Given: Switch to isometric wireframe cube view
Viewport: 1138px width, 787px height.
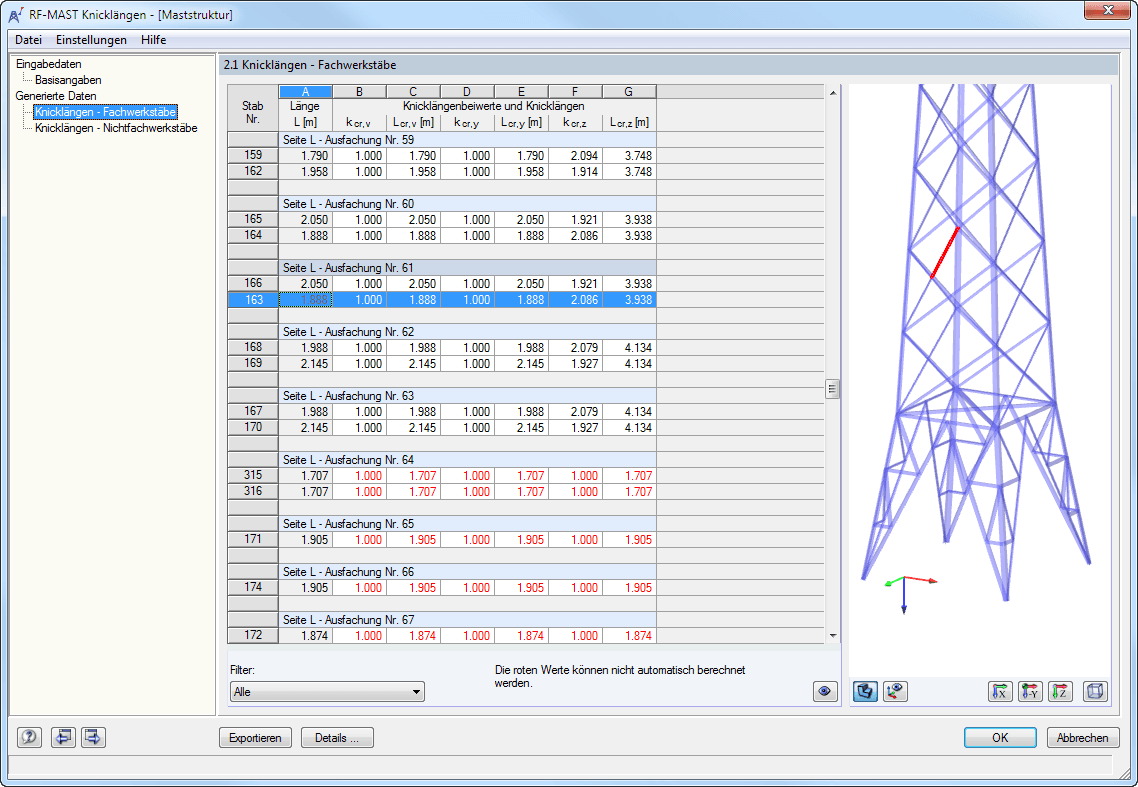Looking at the screenshot, I should coord(1095,691).
